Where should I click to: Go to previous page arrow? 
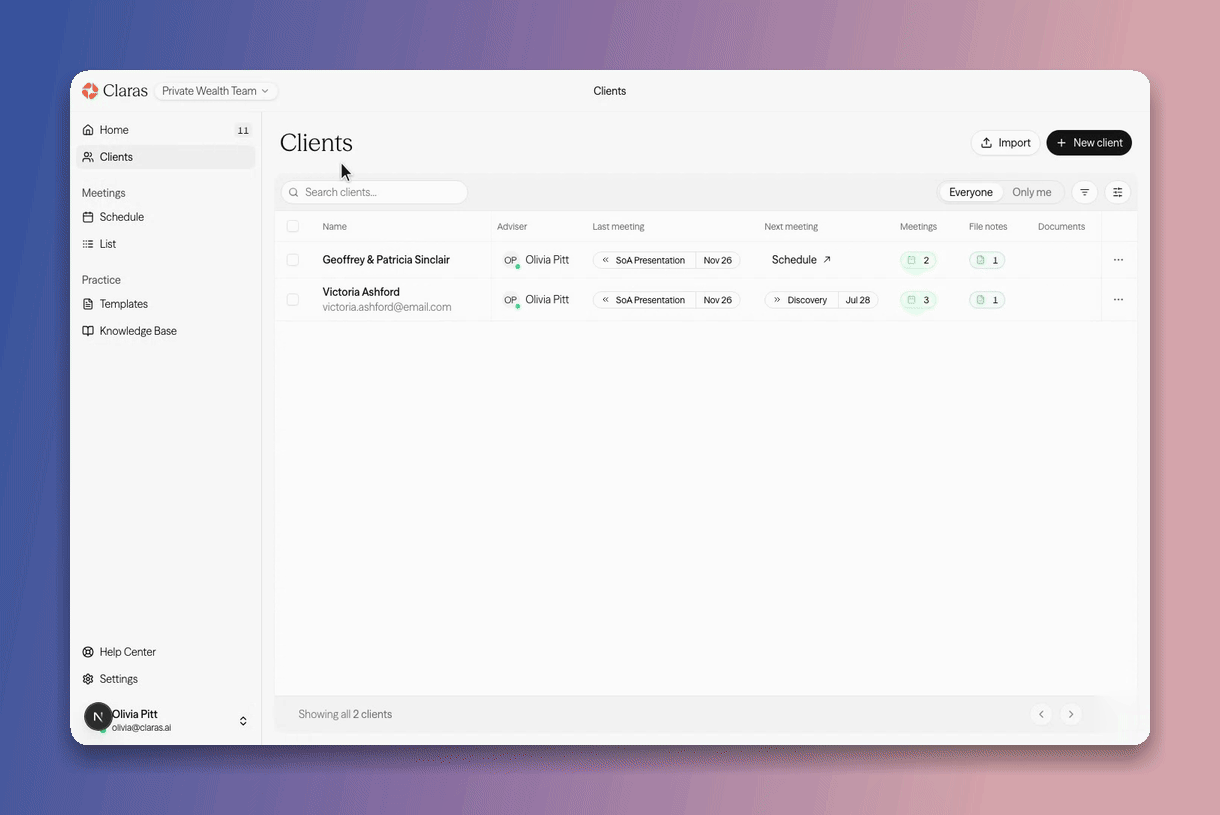pos(1041,714)
